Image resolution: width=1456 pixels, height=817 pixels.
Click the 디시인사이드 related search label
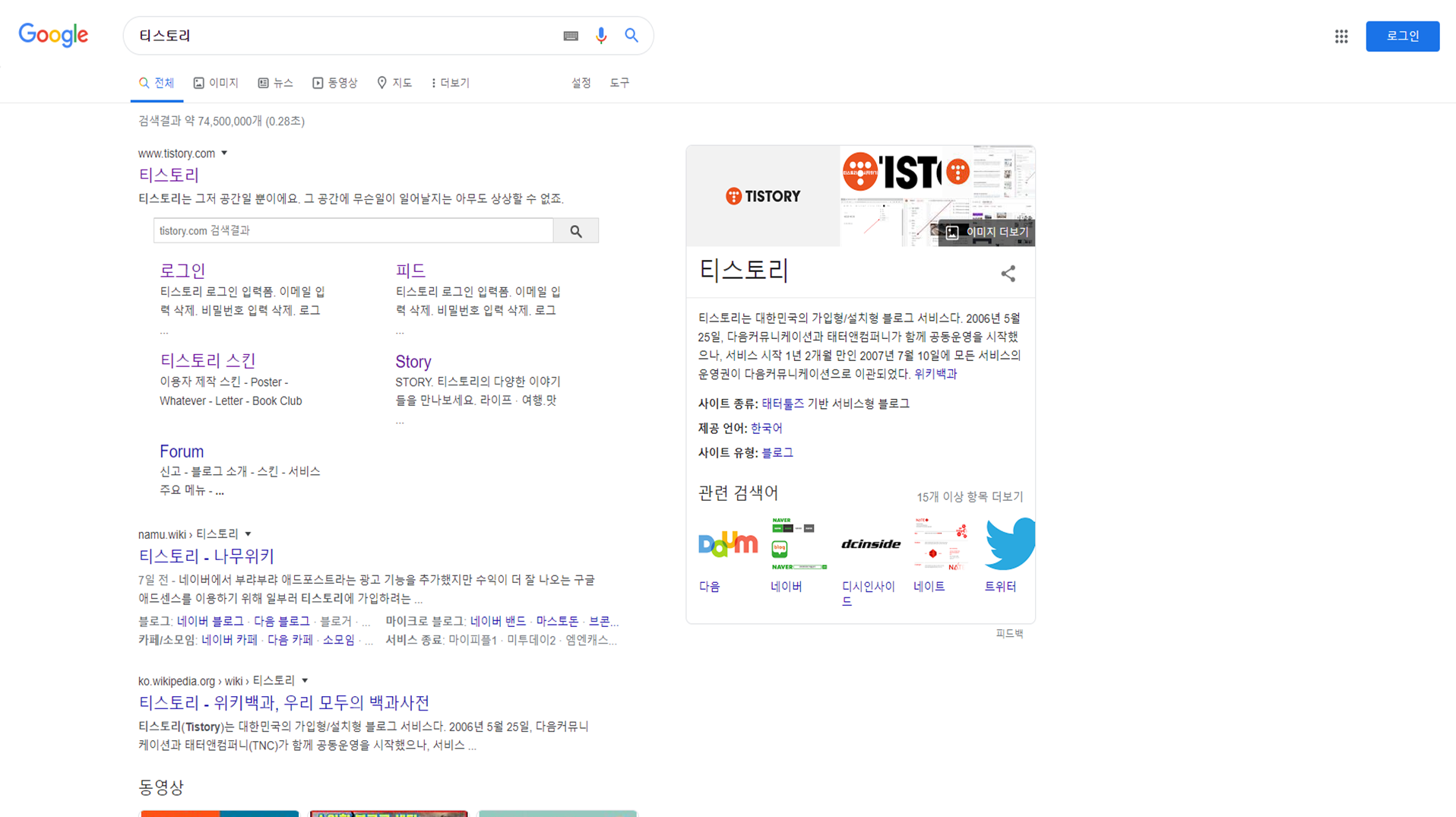tap(869, 594)
